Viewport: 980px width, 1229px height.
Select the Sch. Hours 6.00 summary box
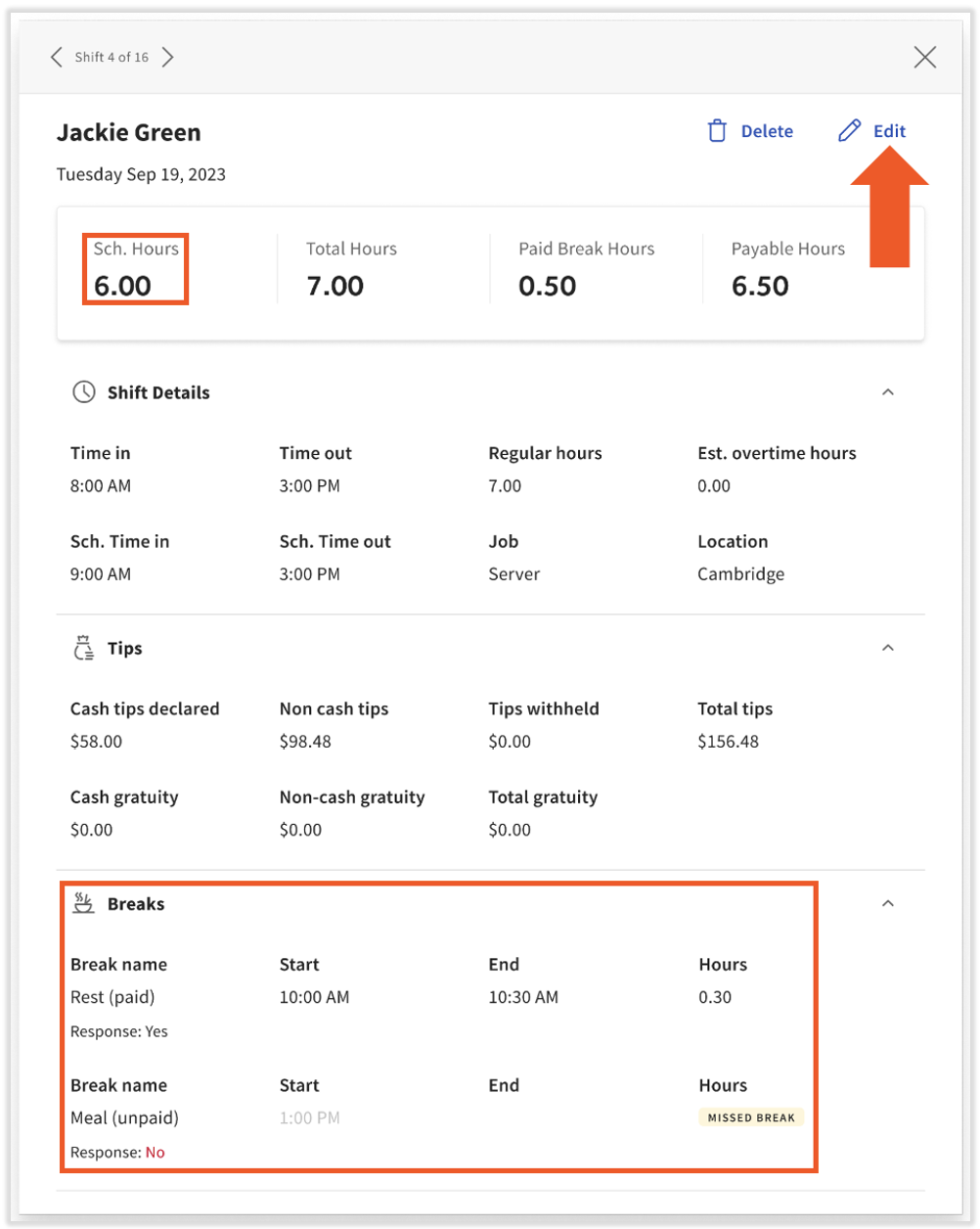pyautogui.click(x=135, y=269)
